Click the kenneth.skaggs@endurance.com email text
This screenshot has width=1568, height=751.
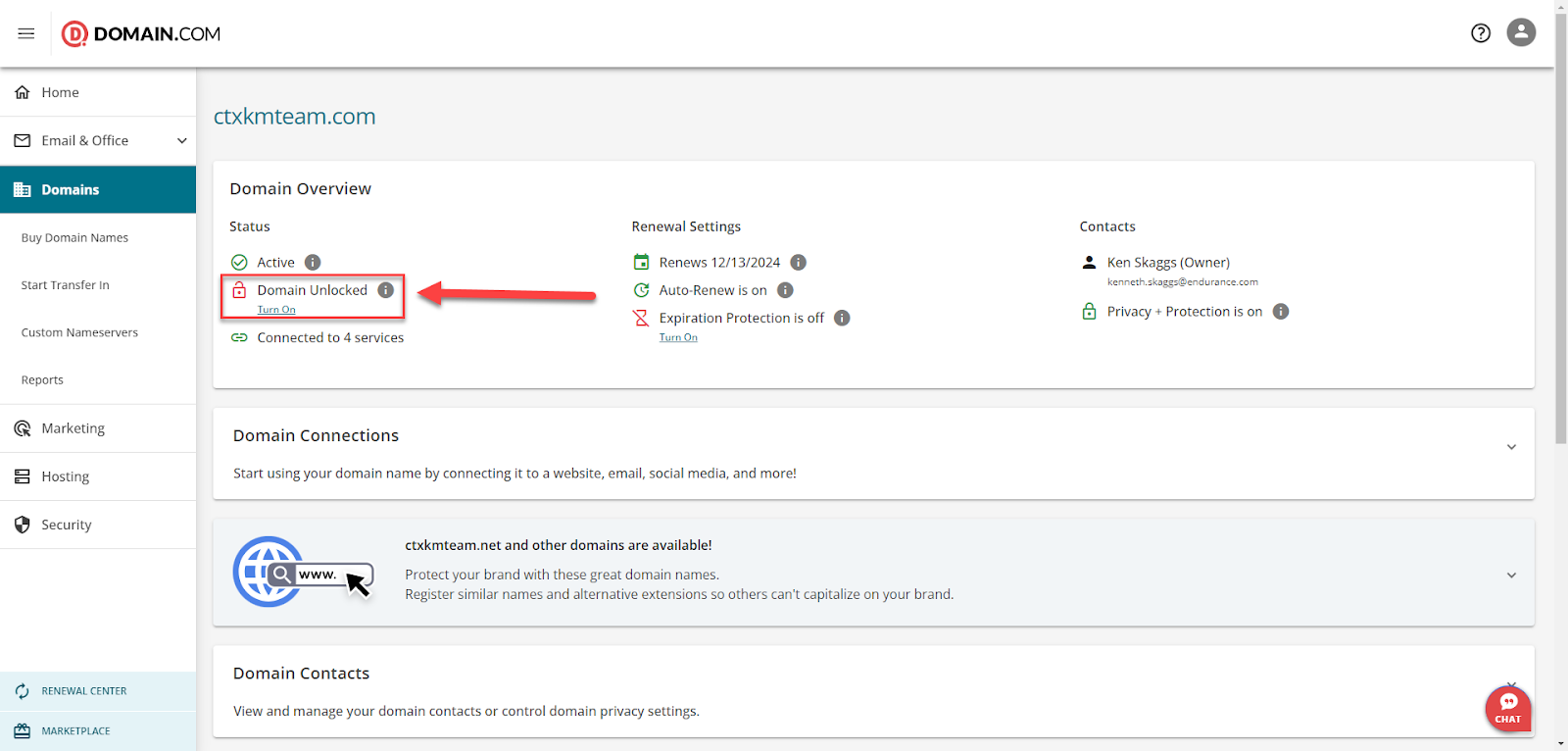(1183, 282)
